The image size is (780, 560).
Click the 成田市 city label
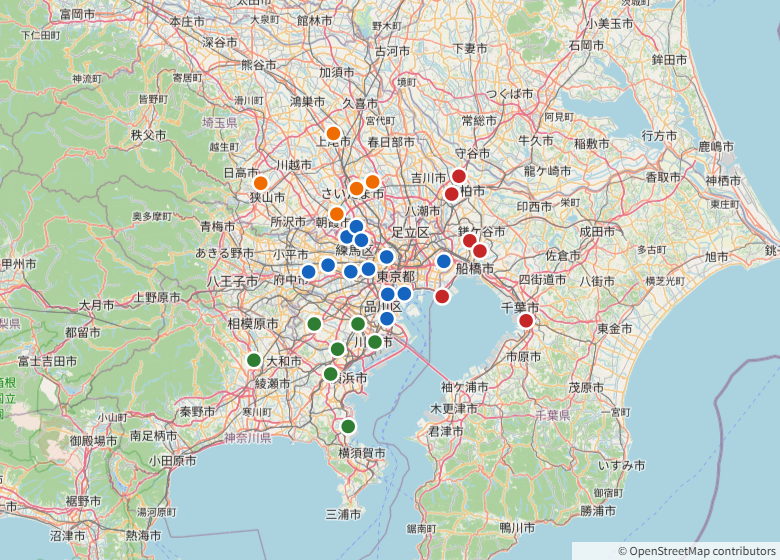tap(596, 231)
